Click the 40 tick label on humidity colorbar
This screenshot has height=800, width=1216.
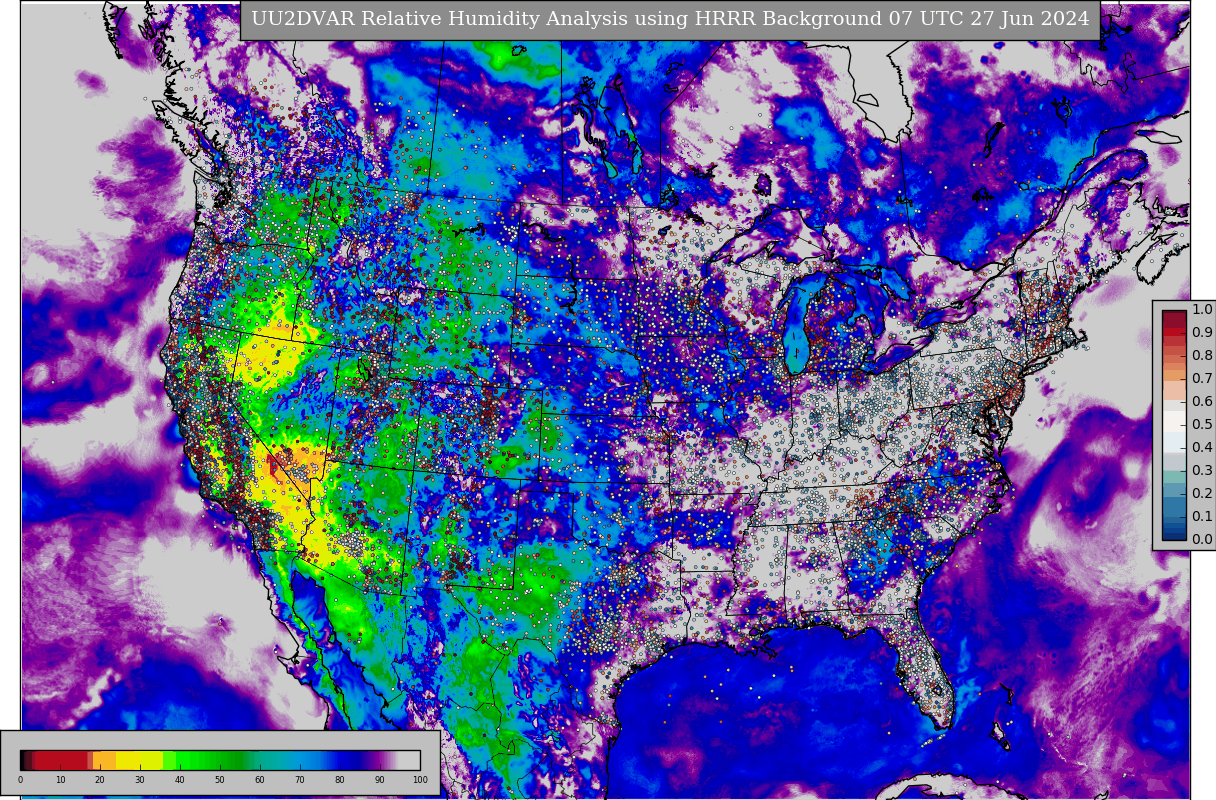pyautogui.click(x=179, y=780)
